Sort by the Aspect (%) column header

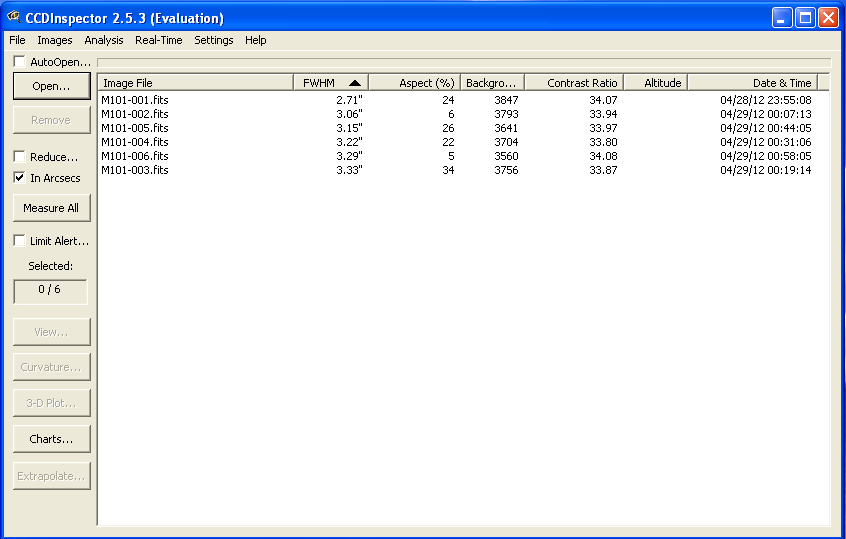(414, 83)
